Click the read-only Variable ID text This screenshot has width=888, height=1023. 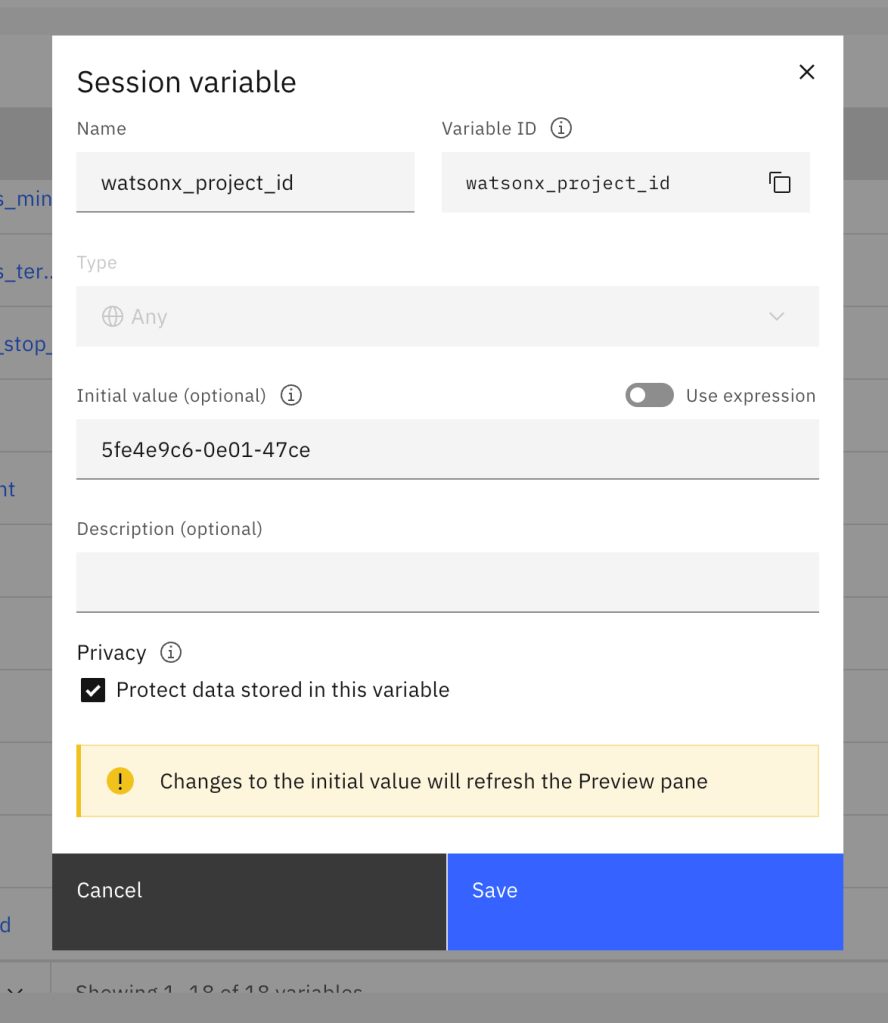tap(568, 183)
